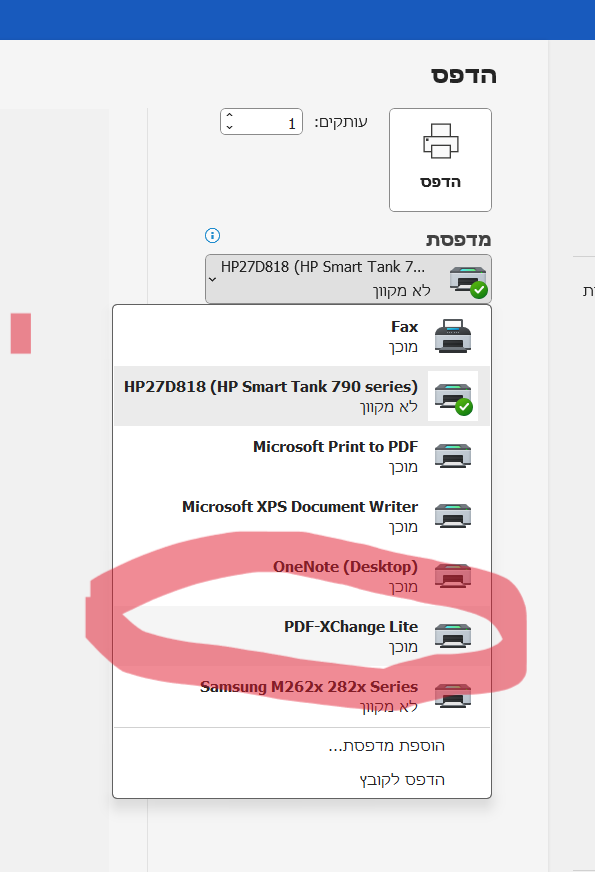This screenshot has height=872, width=595.
Task: Click the OneNote (Desktop) printer icon
Action: pyautogui.click(x=453, y=576)
